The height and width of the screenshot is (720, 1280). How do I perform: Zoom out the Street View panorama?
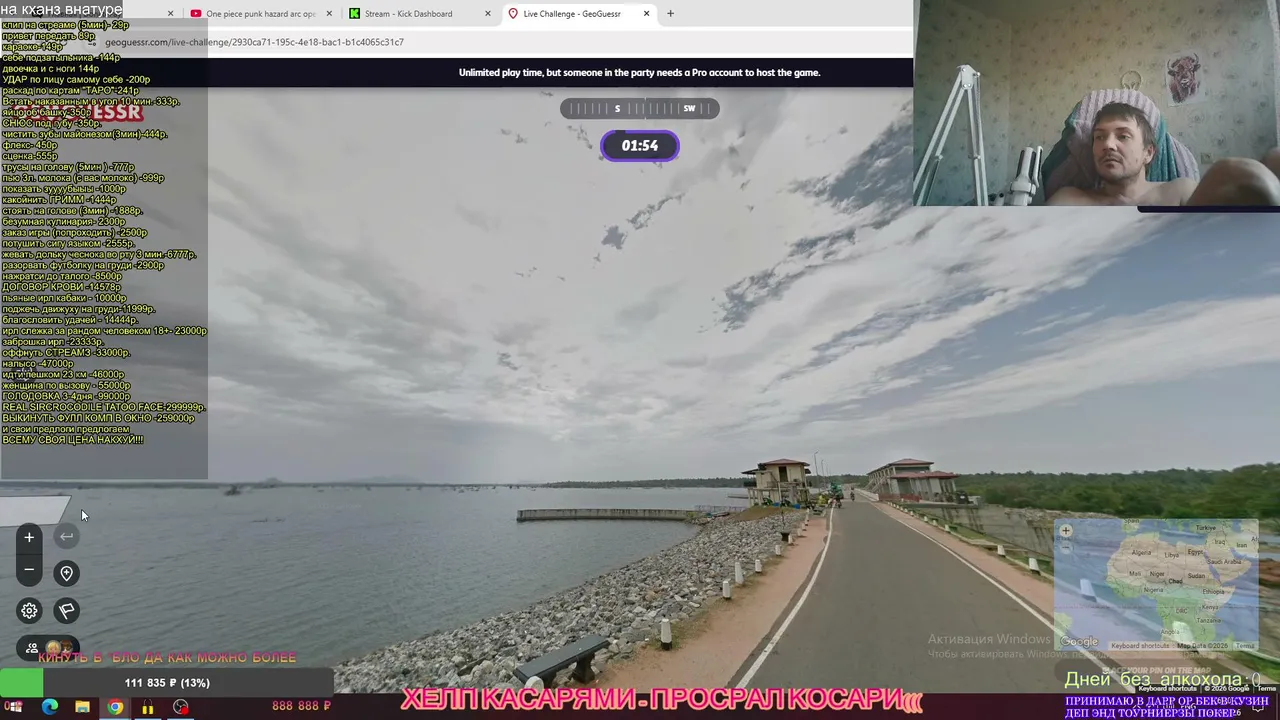(x=29, y=570)
